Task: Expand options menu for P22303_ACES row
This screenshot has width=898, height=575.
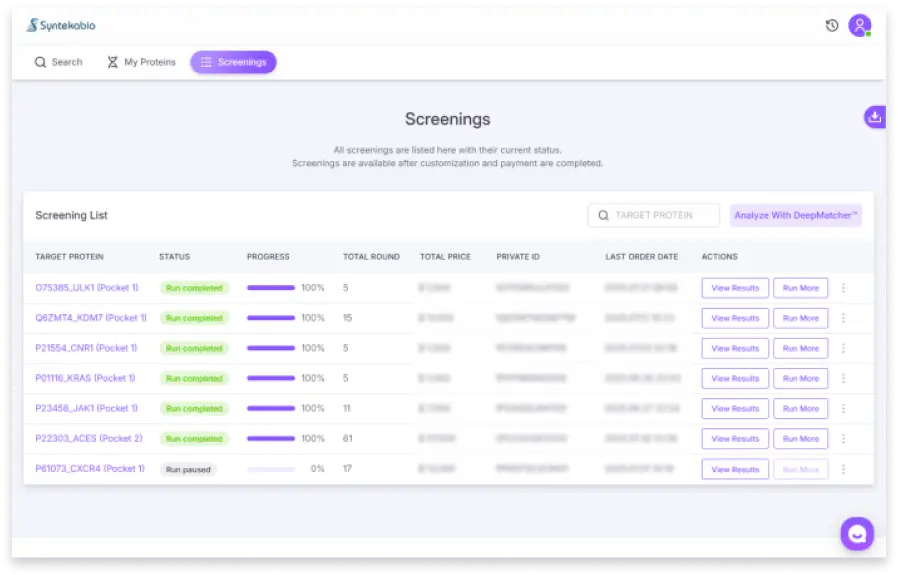Action: [x=843, y=438]
